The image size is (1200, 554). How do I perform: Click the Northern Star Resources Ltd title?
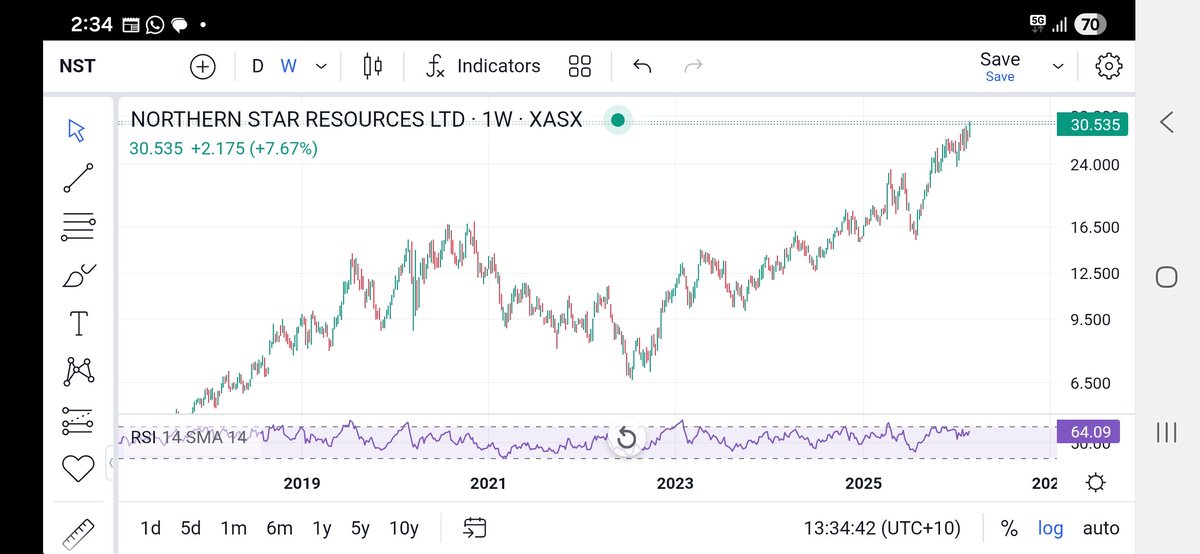299,120
